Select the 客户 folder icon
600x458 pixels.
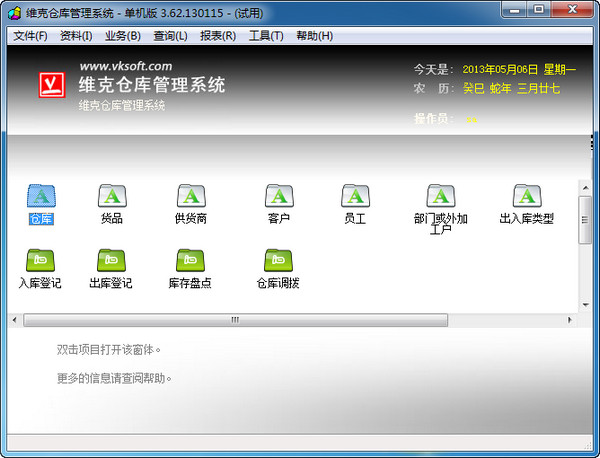[x=279, y=196]
